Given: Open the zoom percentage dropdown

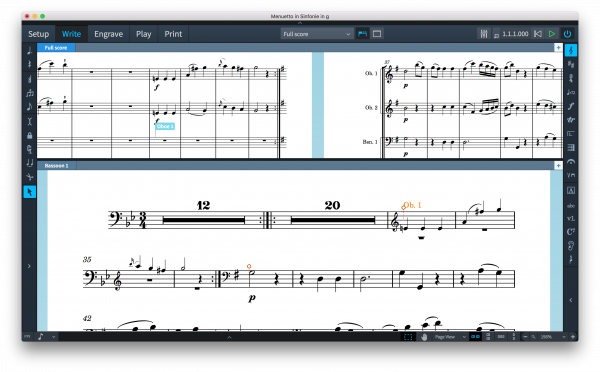Looking at the screenshot, I should (552, 337).
